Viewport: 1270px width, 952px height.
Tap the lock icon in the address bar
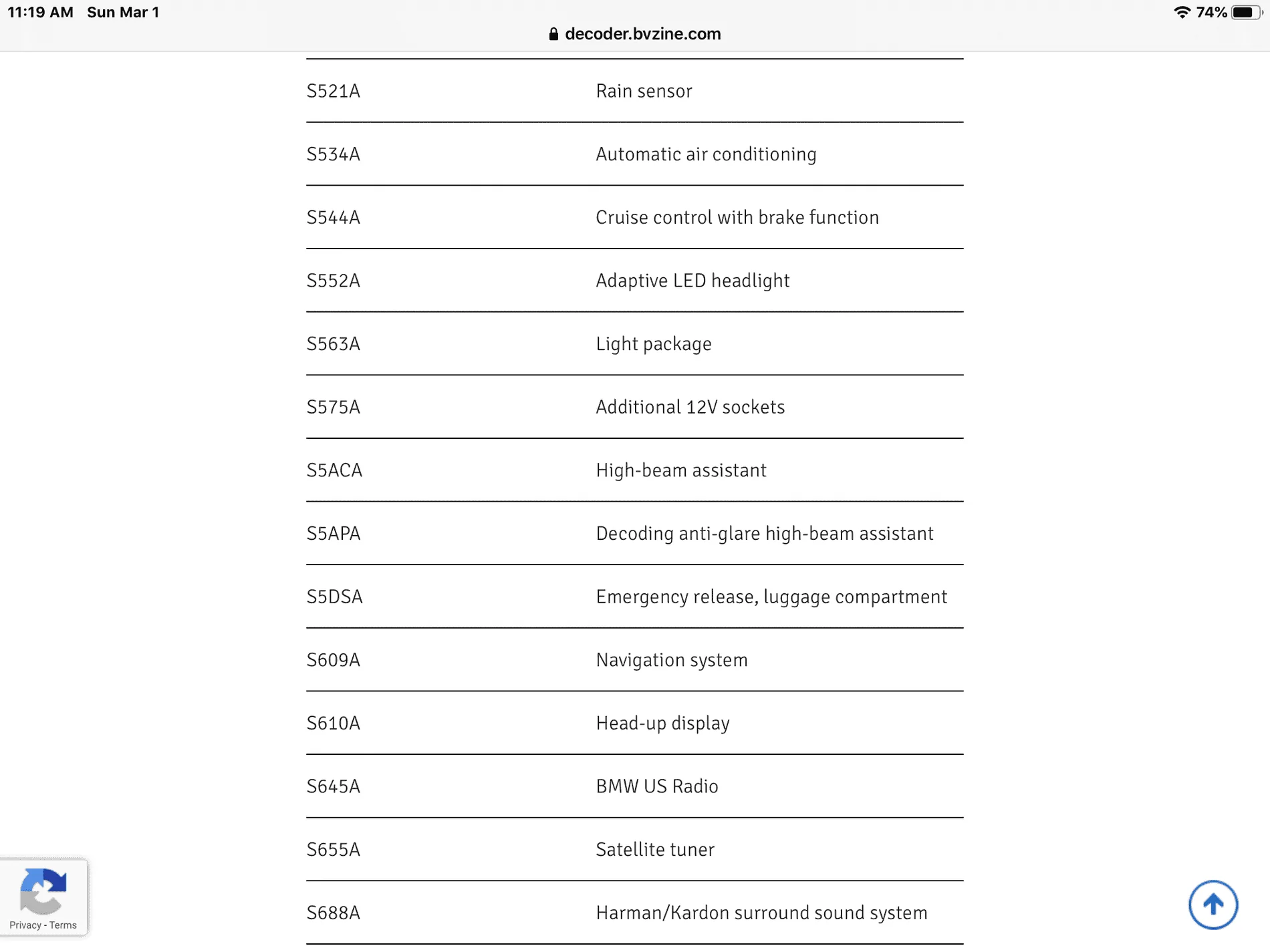coord(553,34)
